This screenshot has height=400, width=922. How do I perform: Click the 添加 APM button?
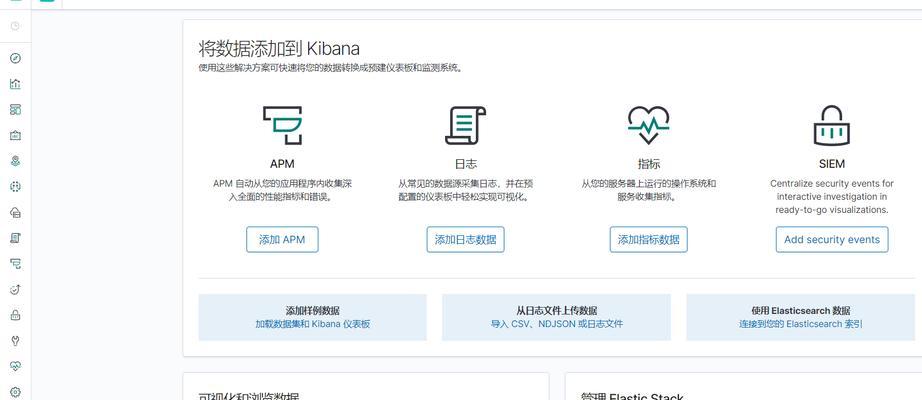tap(282, 239)
